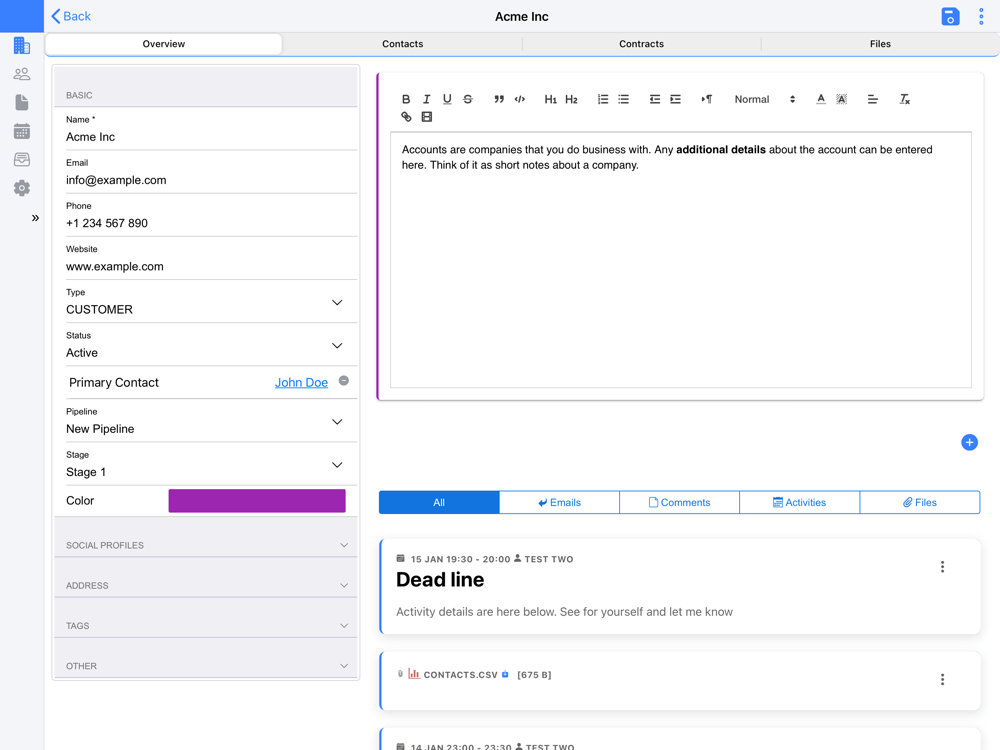1000x750 pixels.
Task: Click the purple Color swatch
Action: (x=257, y=501)
